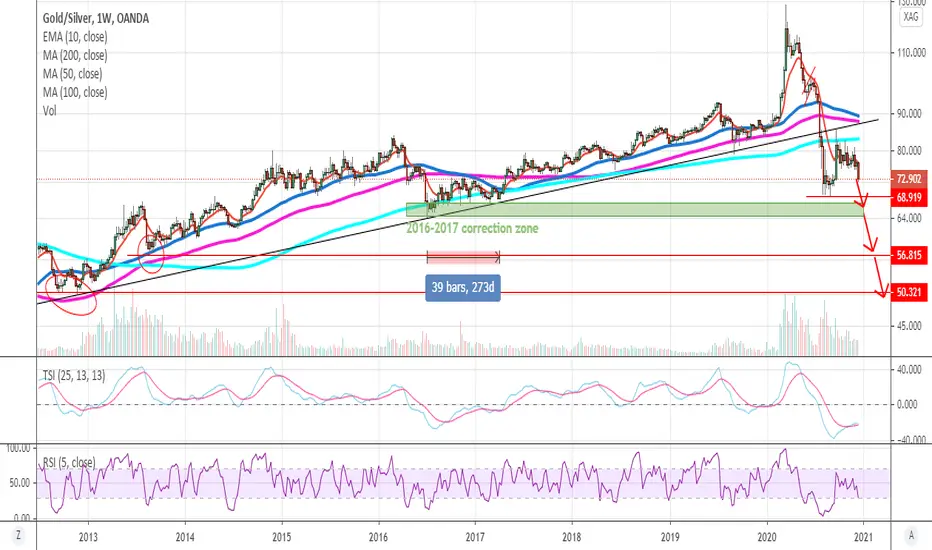932x550 pixels.
Task: Select the green correction zone rectangle
Action: coord(634,209)
